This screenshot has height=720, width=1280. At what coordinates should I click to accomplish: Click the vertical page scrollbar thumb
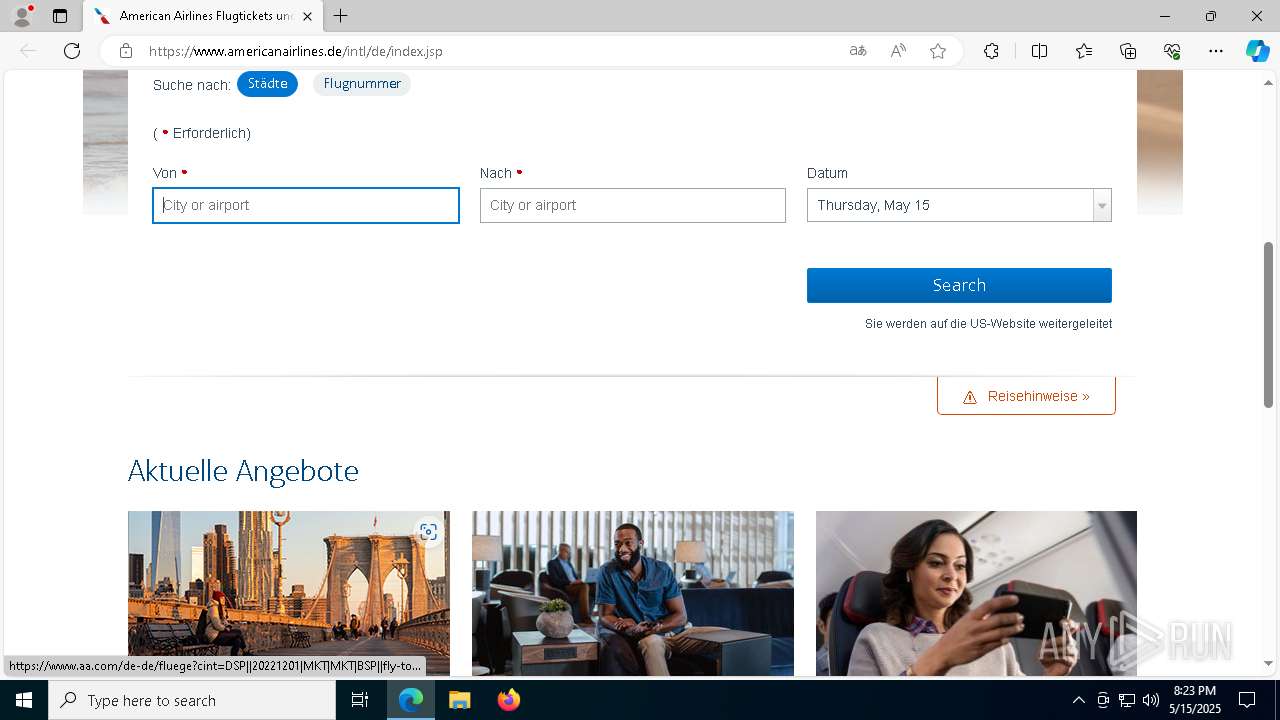[1268, 324]
